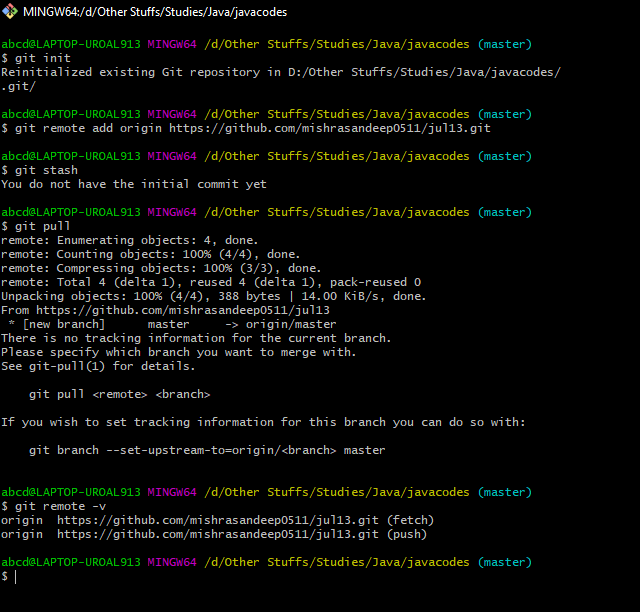Screen dimensions: 640x612
Task: Click the origin URL line ending '(push)'
Action: pos(214,534)
